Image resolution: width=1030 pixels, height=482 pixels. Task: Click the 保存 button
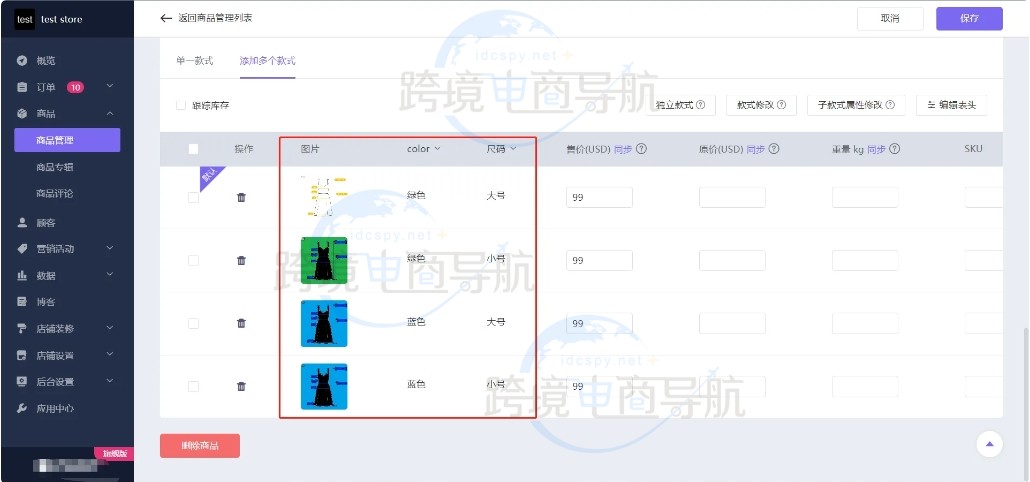point(969,18)
